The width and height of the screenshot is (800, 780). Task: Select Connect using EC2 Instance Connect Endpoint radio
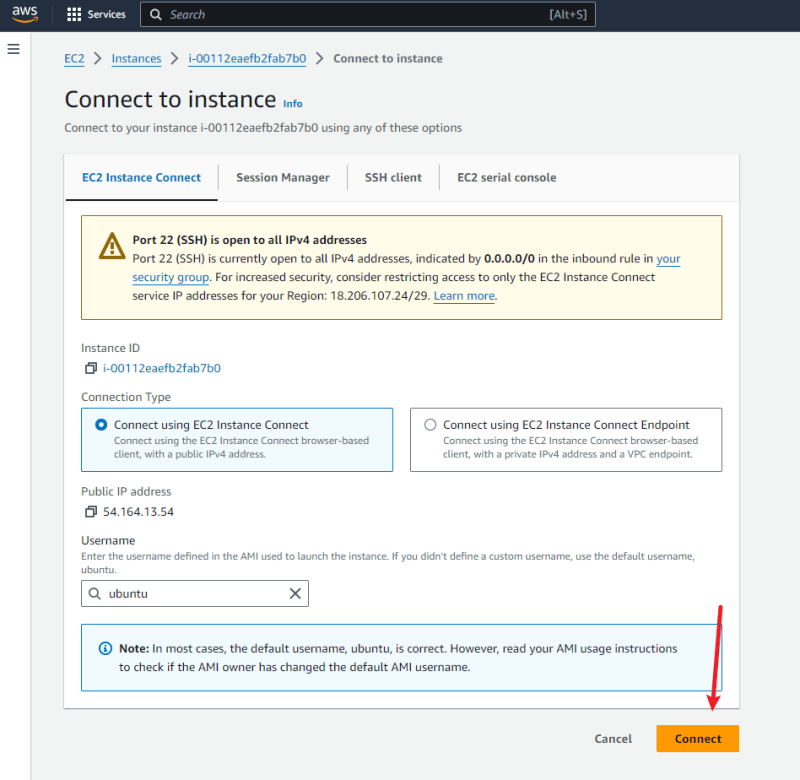430,424
